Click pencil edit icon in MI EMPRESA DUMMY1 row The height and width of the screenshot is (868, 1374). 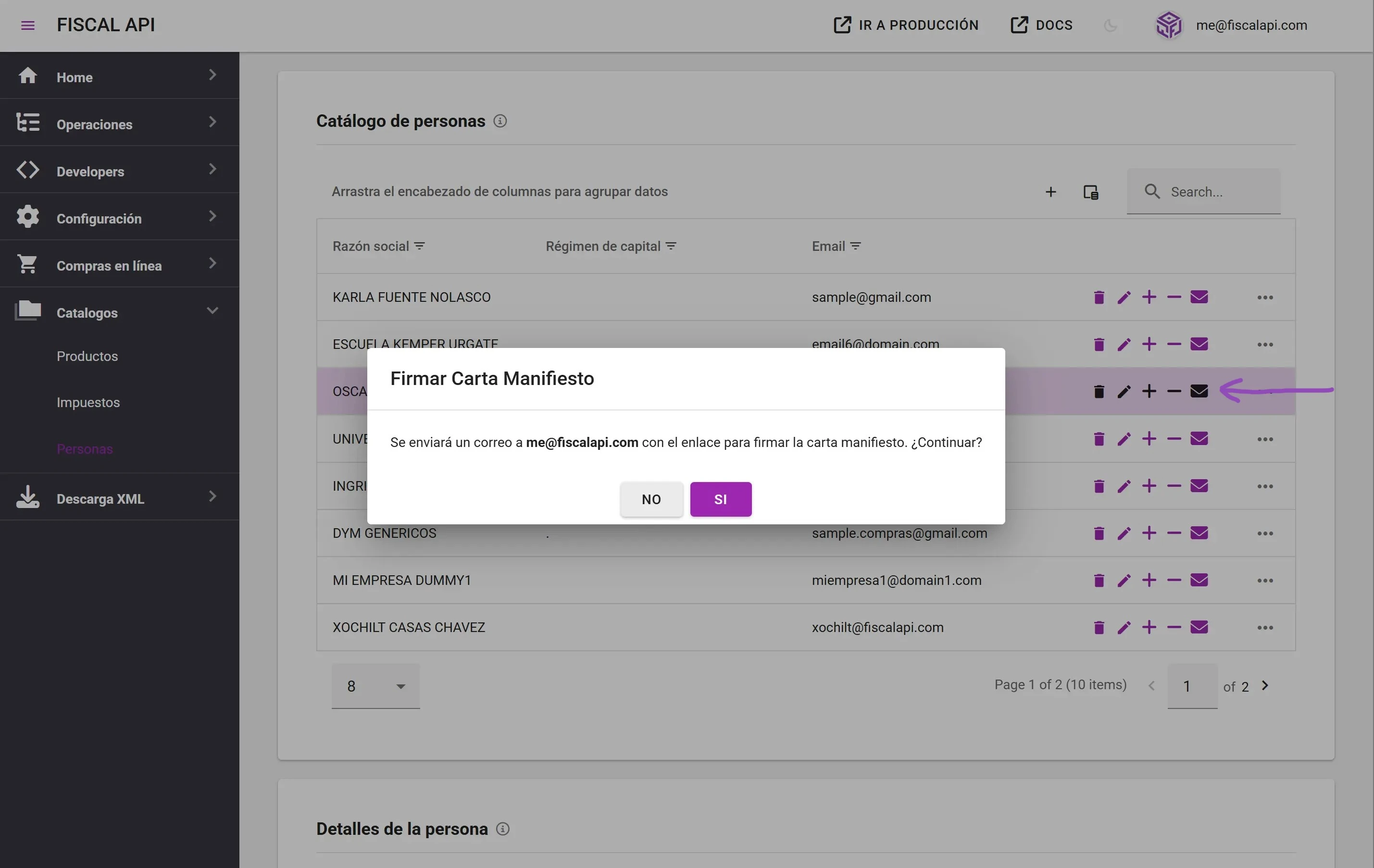pos(1124,581)
